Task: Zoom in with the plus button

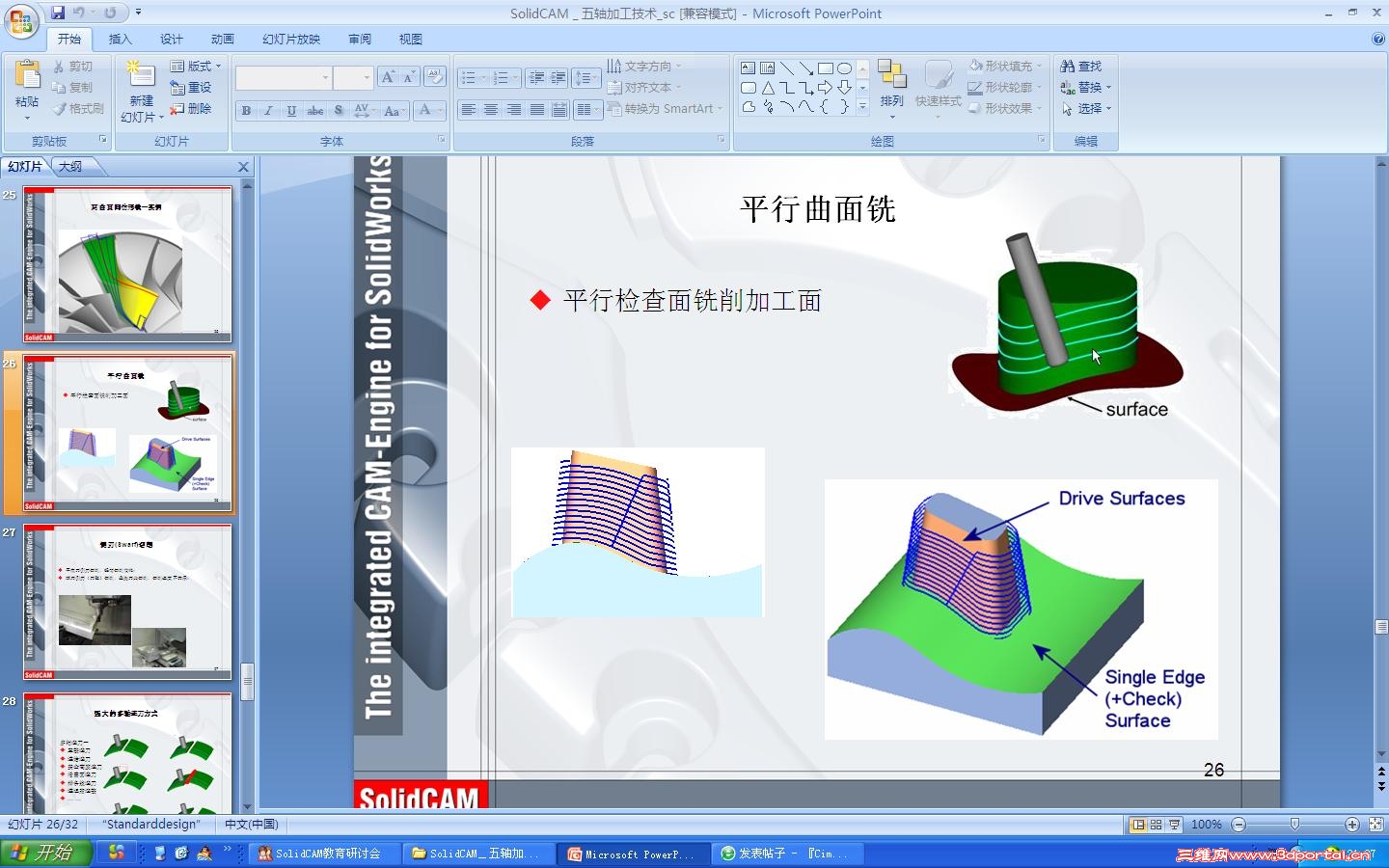Action: [x=1351, y=825]
